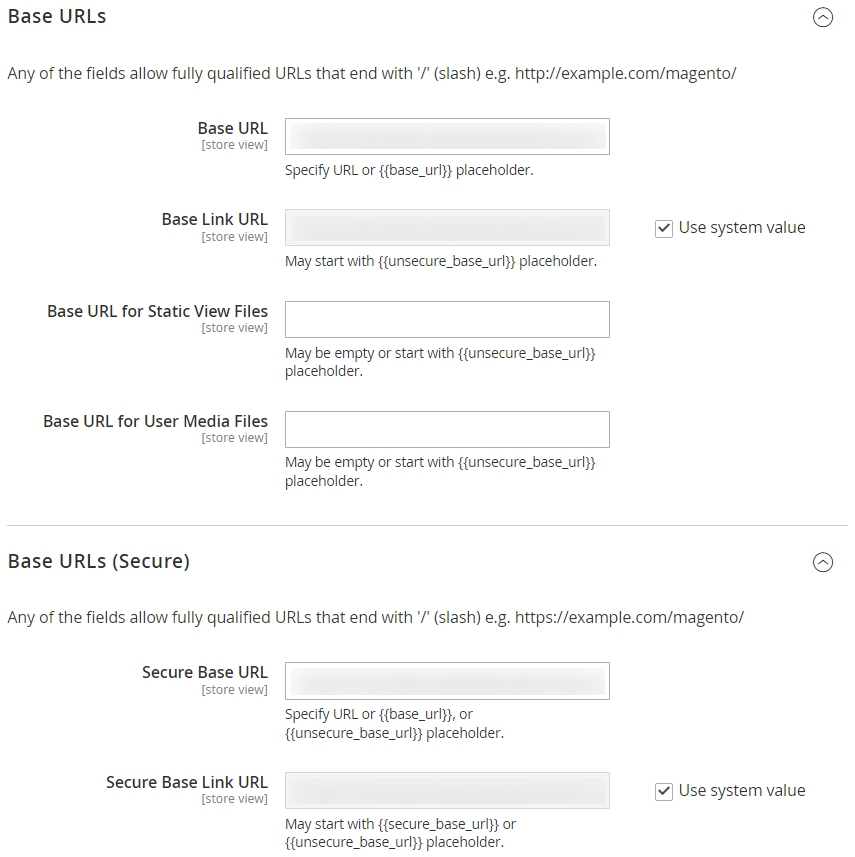Collapse Base URLs (Secure) section using its chevron icon
Viewport: 855px width, 857px height.
(x=822, y=562)
